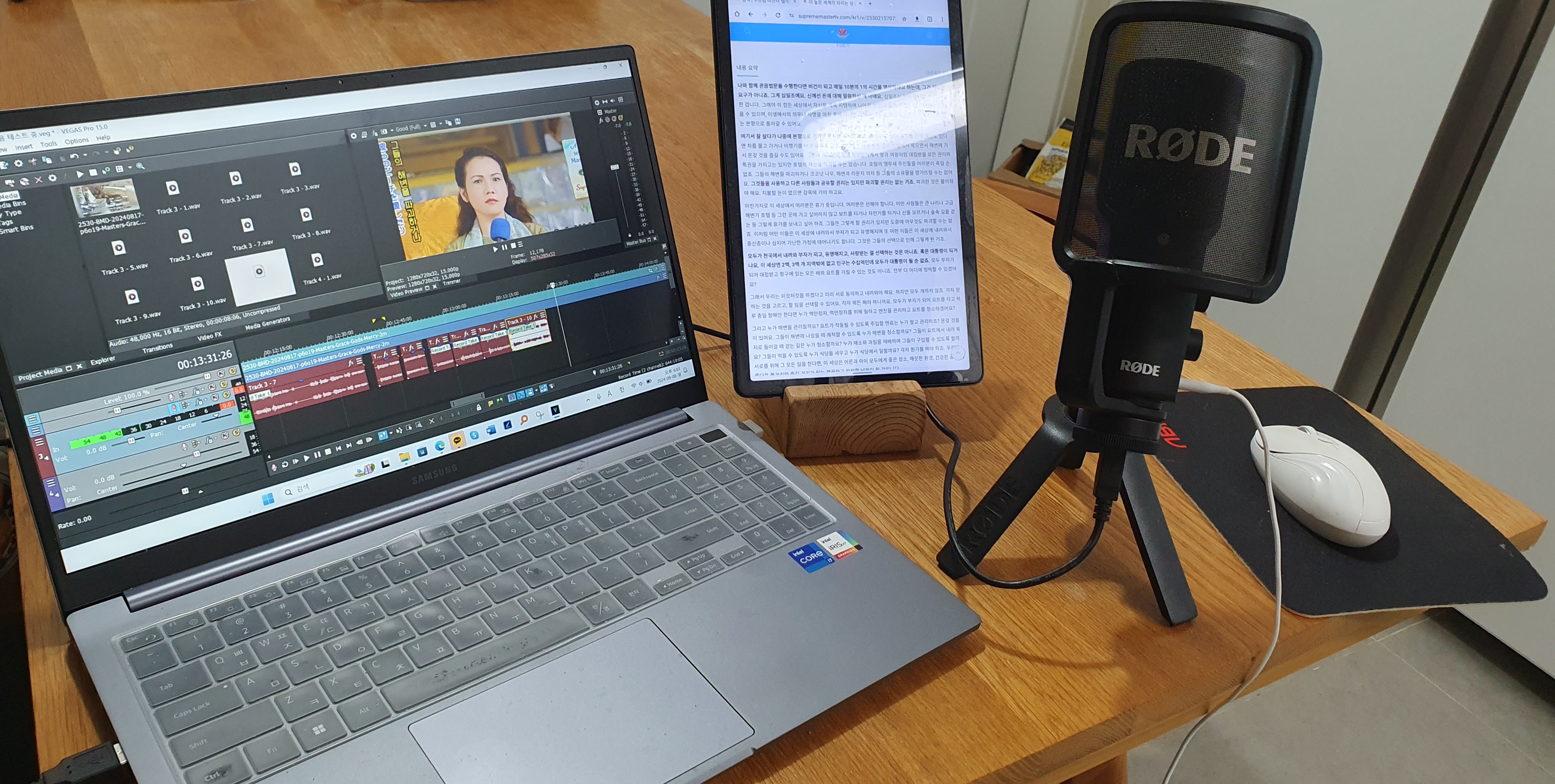Switch to the Trimmer tab
1555x784 pixels.
pyautogui.click(x=452, y=283)
